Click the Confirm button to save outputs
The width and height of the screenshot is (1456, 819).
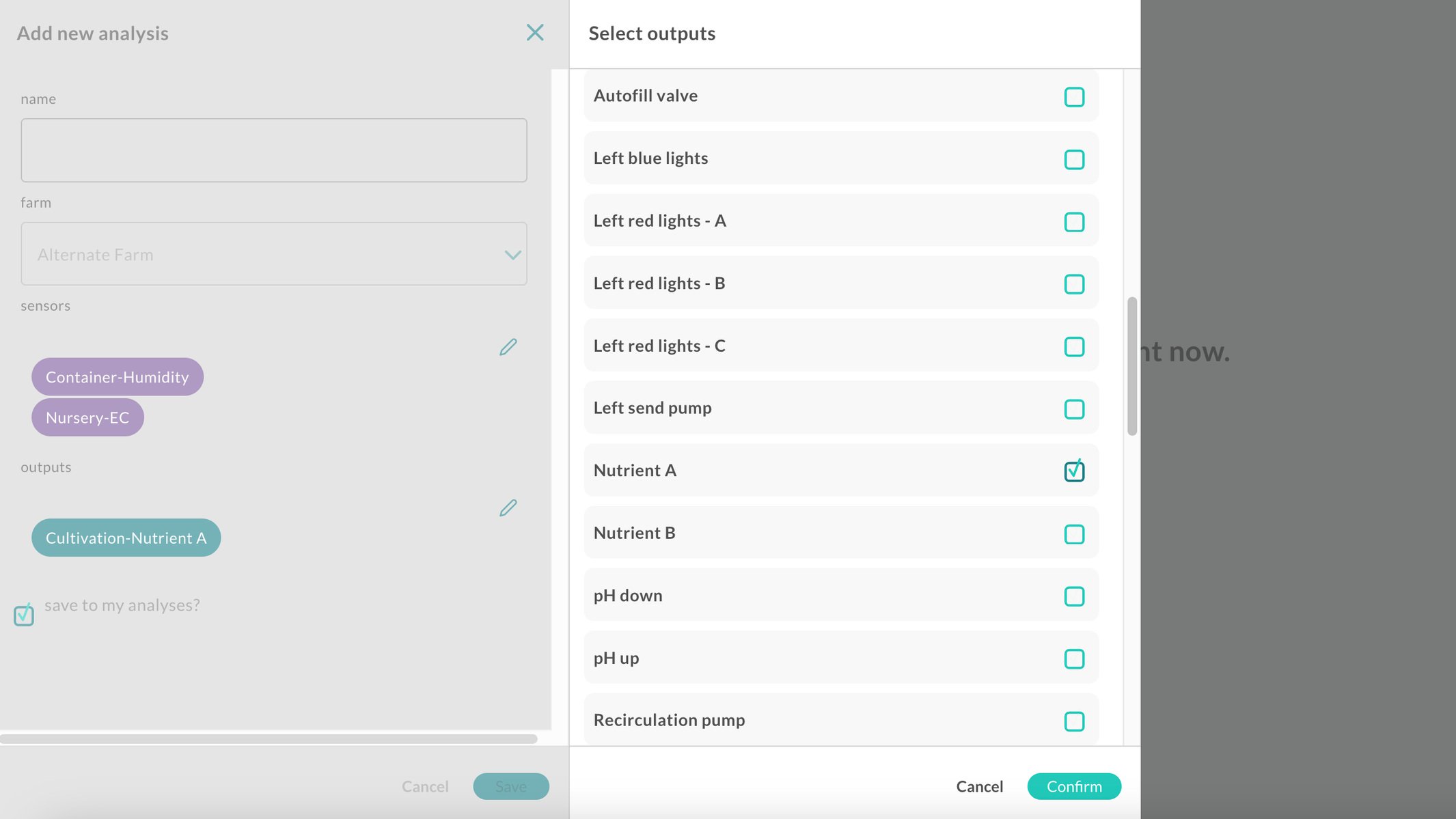click(1074, 786)
